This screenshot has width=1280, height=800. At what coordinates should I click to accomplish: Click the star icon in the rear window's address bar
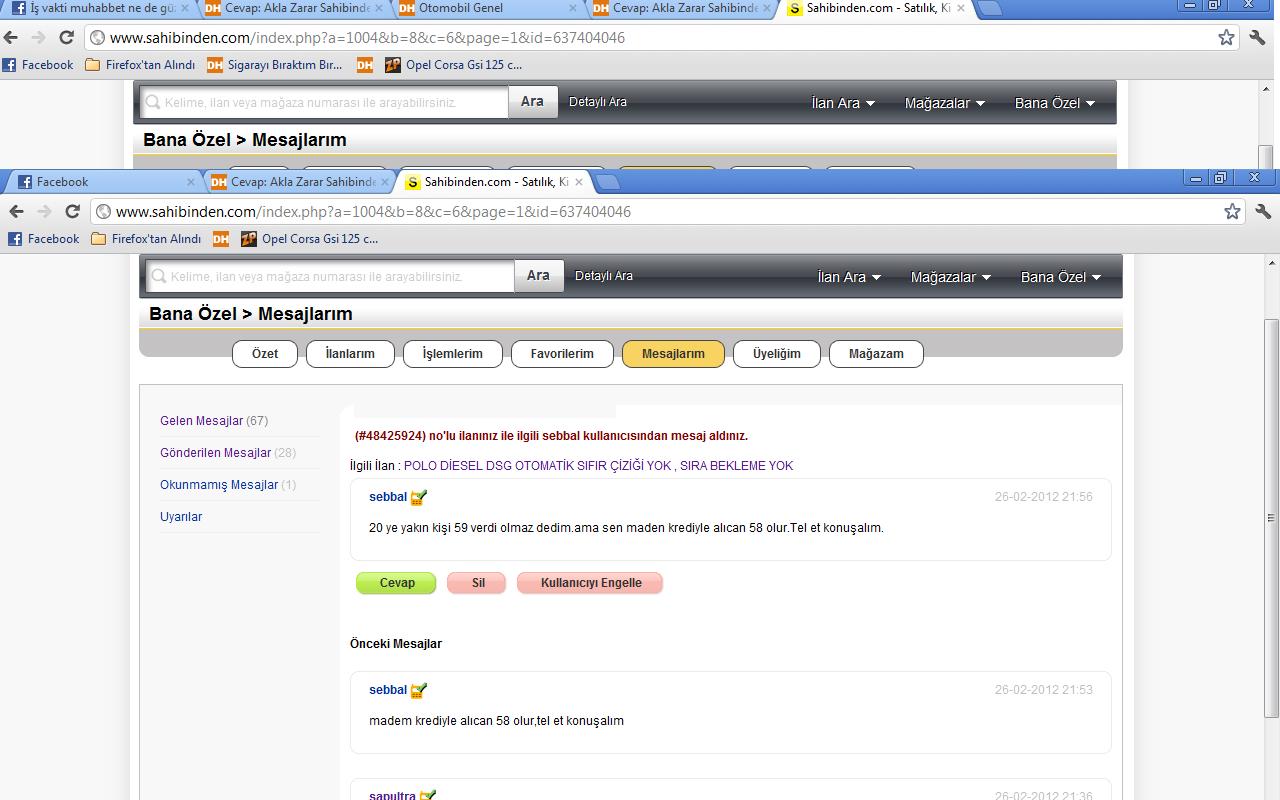coord(1226,37)
